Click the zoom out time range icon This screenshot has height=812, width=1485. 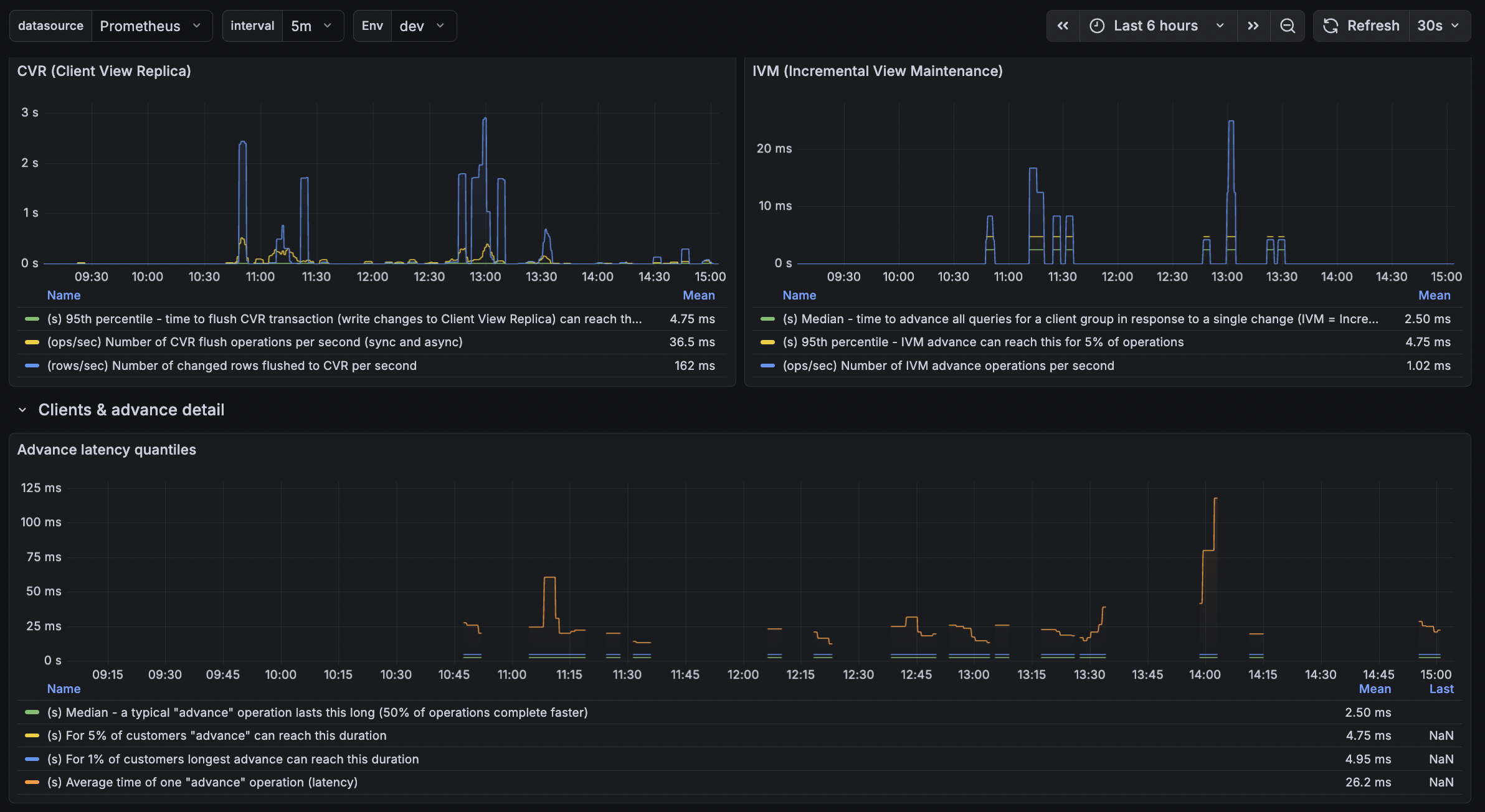click(x=1288, y=26)
